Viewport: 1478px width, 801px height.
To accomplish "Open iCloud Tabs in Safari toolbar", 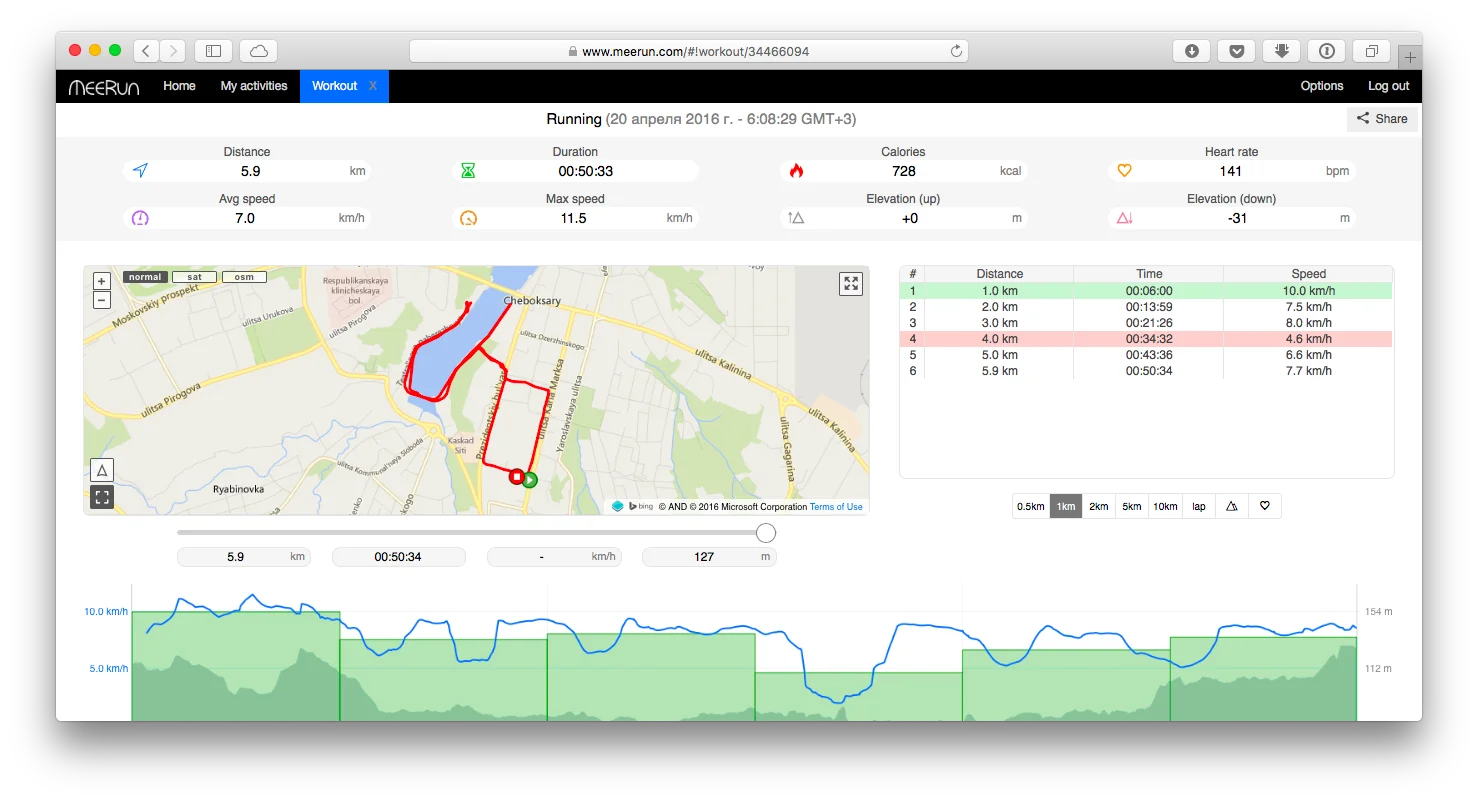I will (x=259, y=51).
